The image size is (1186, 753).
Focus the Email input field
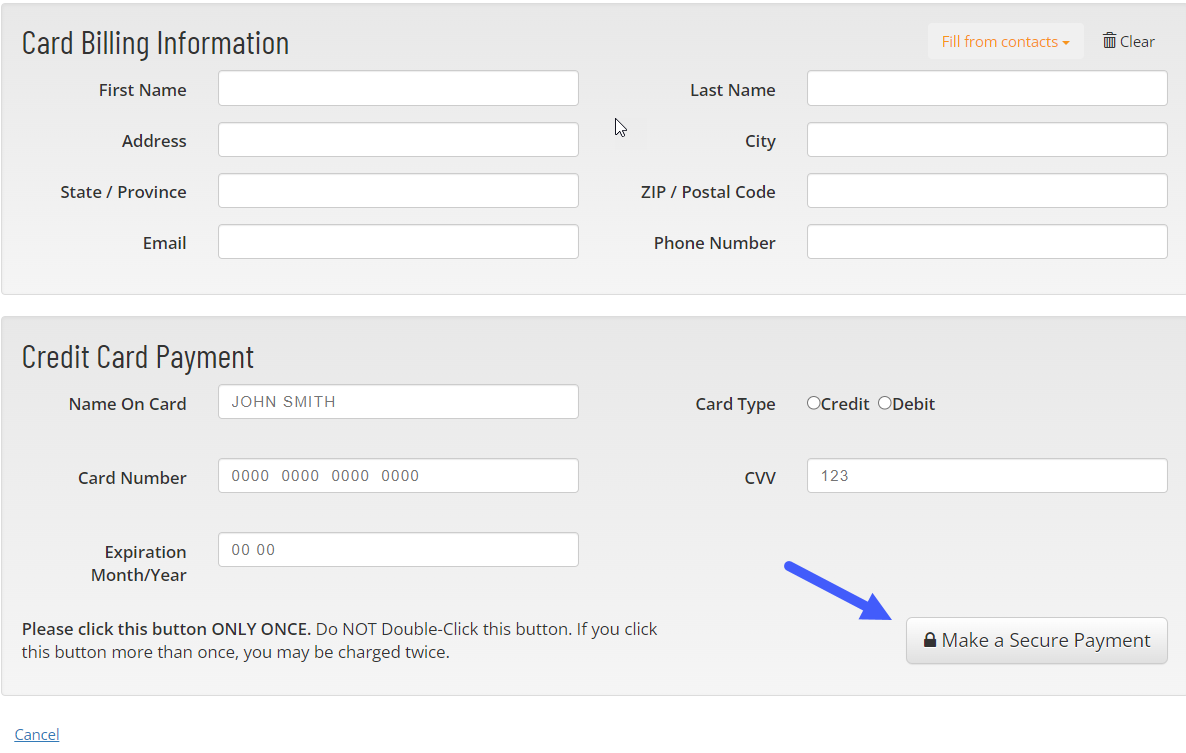pyautogui.click(x=397, y=241)
